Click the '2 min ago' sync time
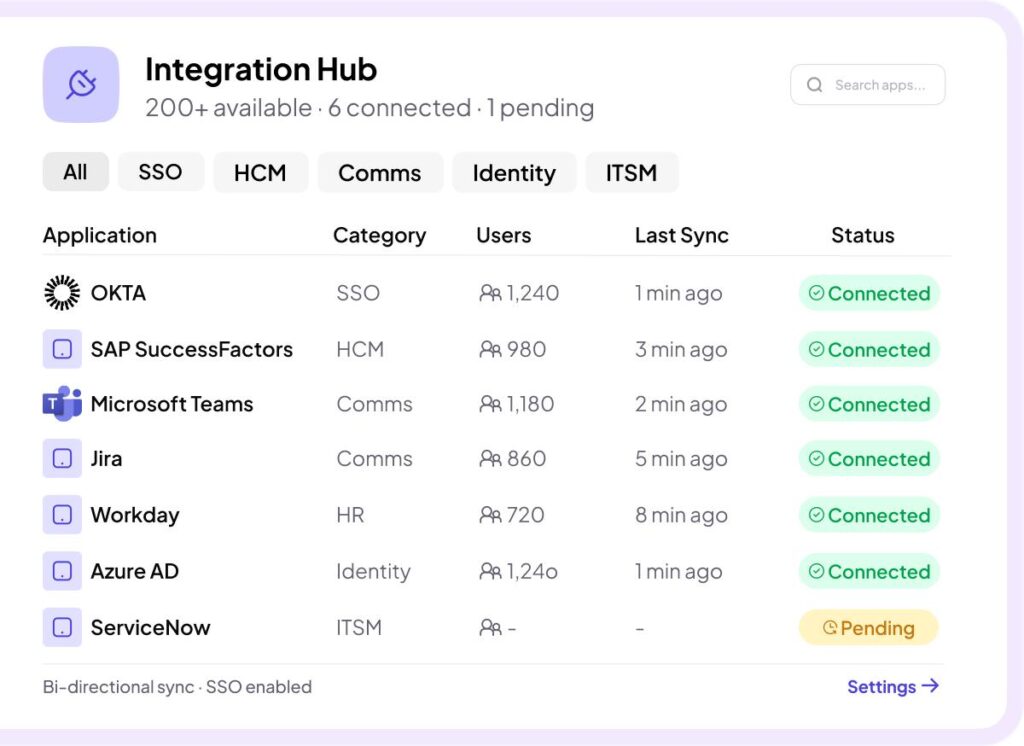The image size is (1024, 746). 681,405
